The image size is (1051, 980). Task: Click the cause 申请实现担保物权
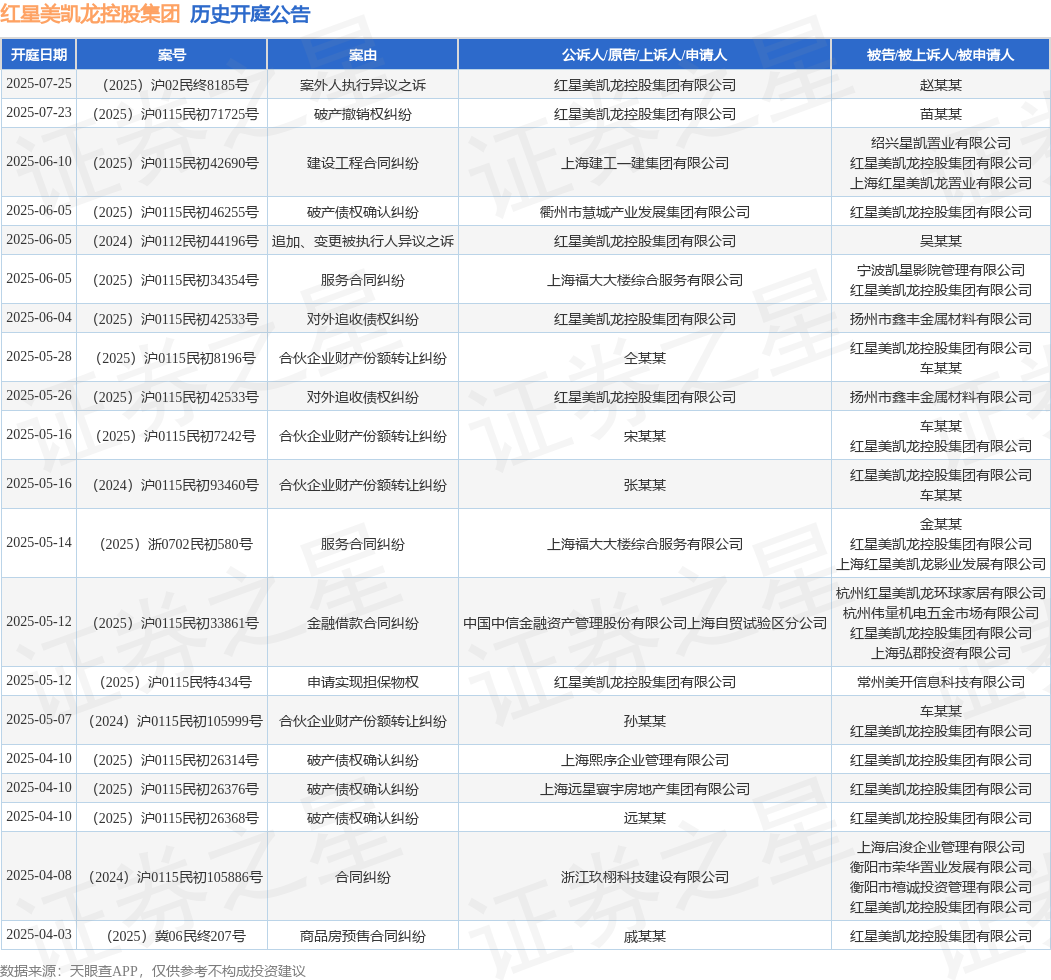coord(363,682)
